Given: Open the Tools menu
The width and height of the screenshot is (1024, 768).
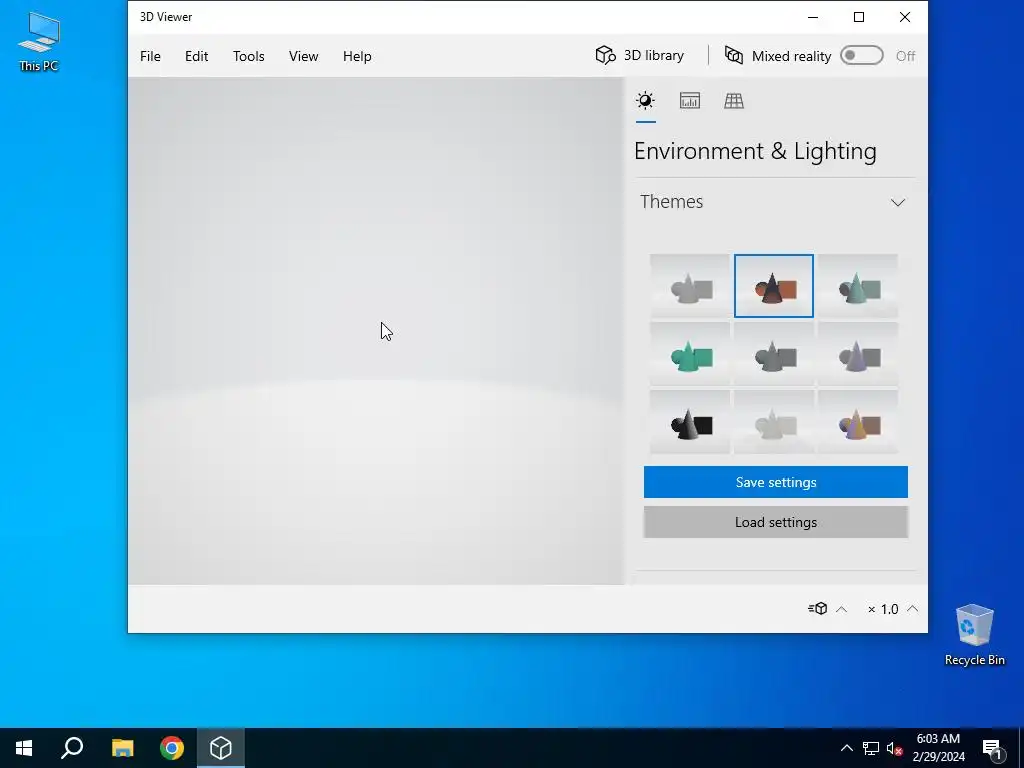Looking at the screenshot, I should click(x=249, y=56).
